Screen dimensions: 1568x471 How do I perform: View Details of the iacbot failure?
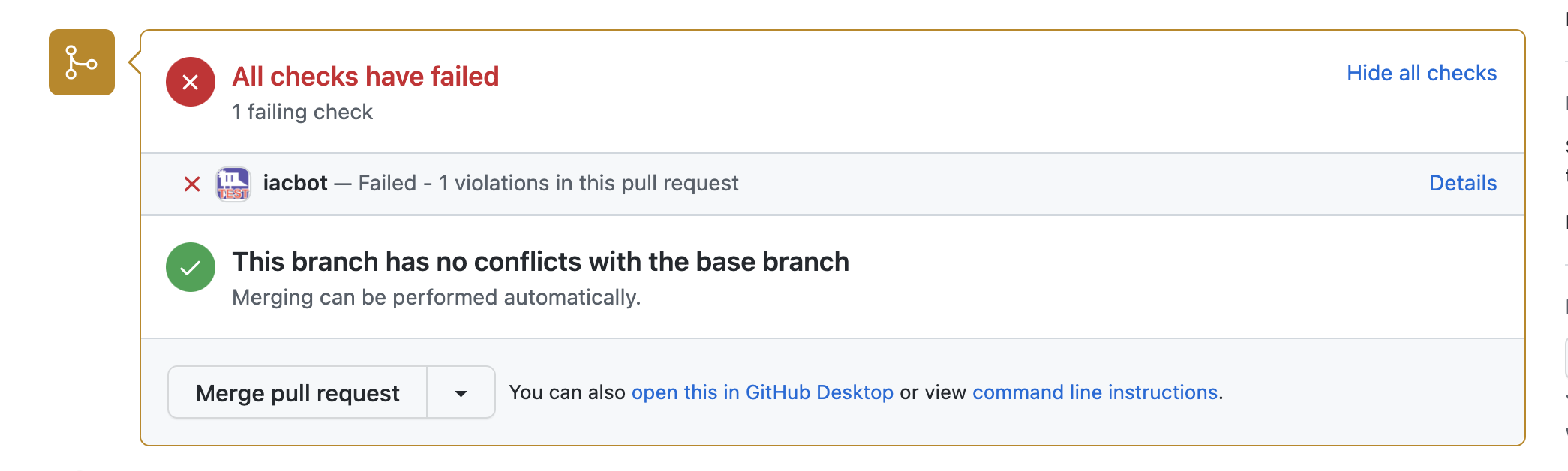[x=1461, y=183]
